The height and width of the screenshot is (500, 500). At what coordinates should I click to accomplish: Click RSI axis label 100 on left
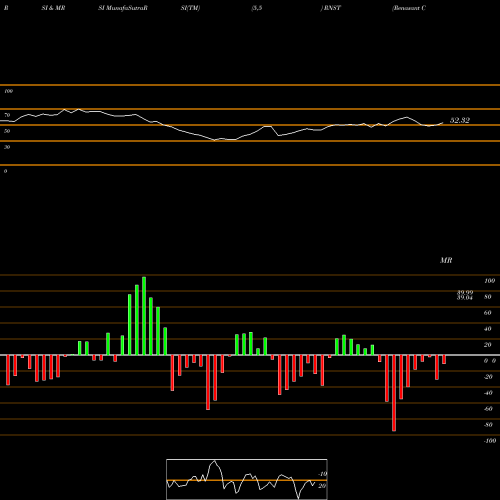coord(8,91)
